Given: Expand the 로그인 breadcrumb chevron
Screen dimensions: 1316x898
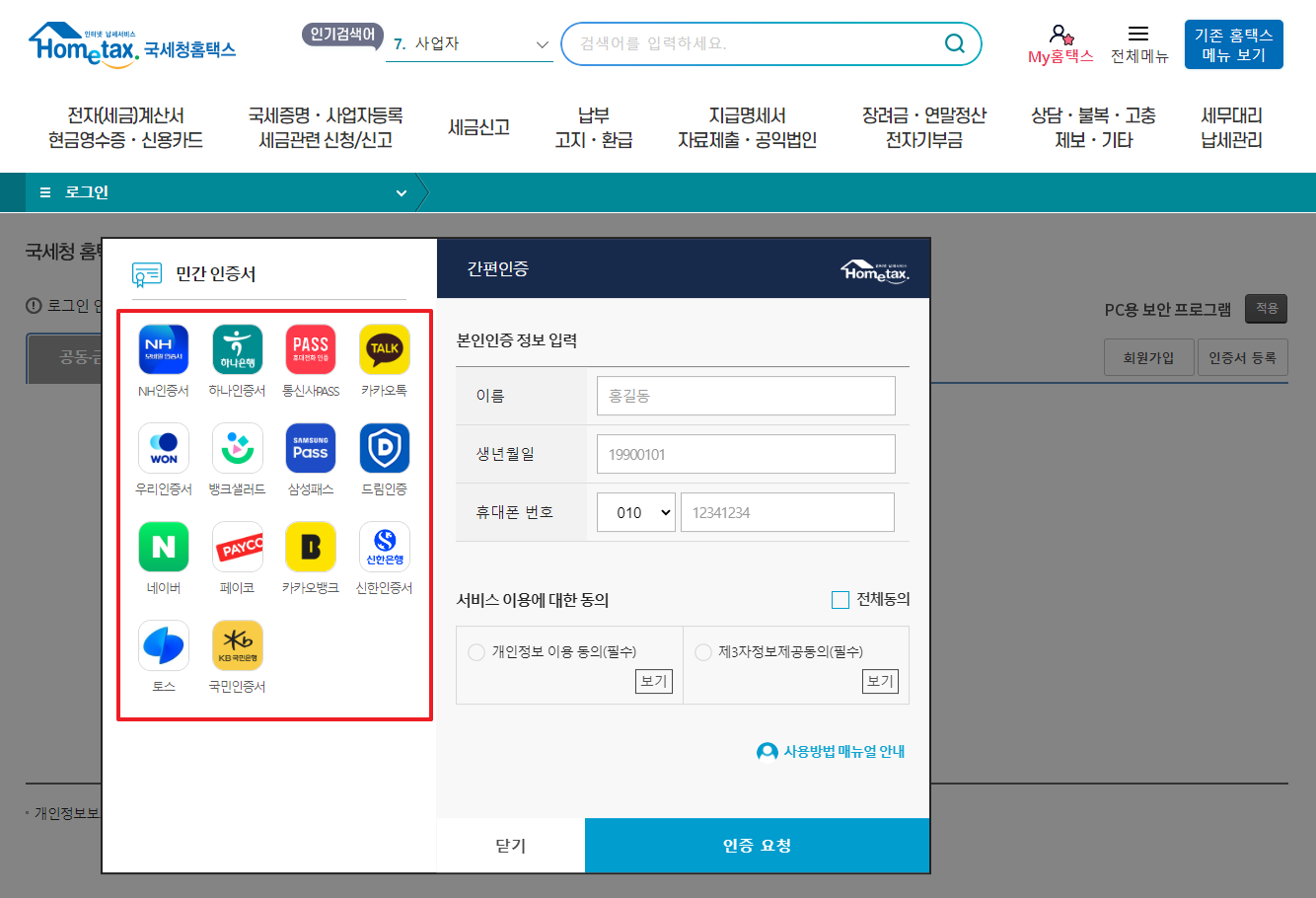Looking at the screenshot, I should [x=402, y=193].
